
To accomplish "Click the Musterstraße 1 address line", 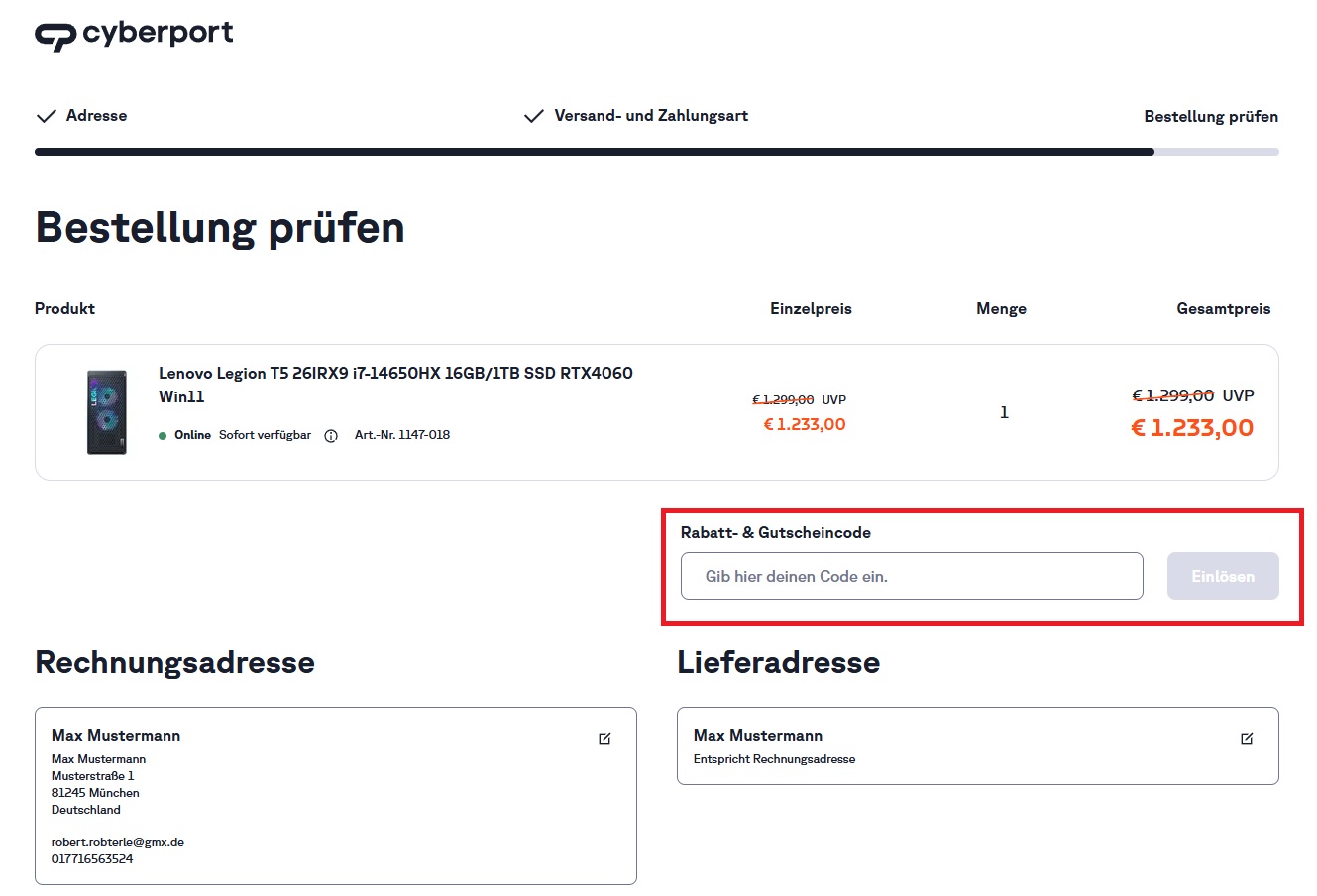I will point(92,776).
